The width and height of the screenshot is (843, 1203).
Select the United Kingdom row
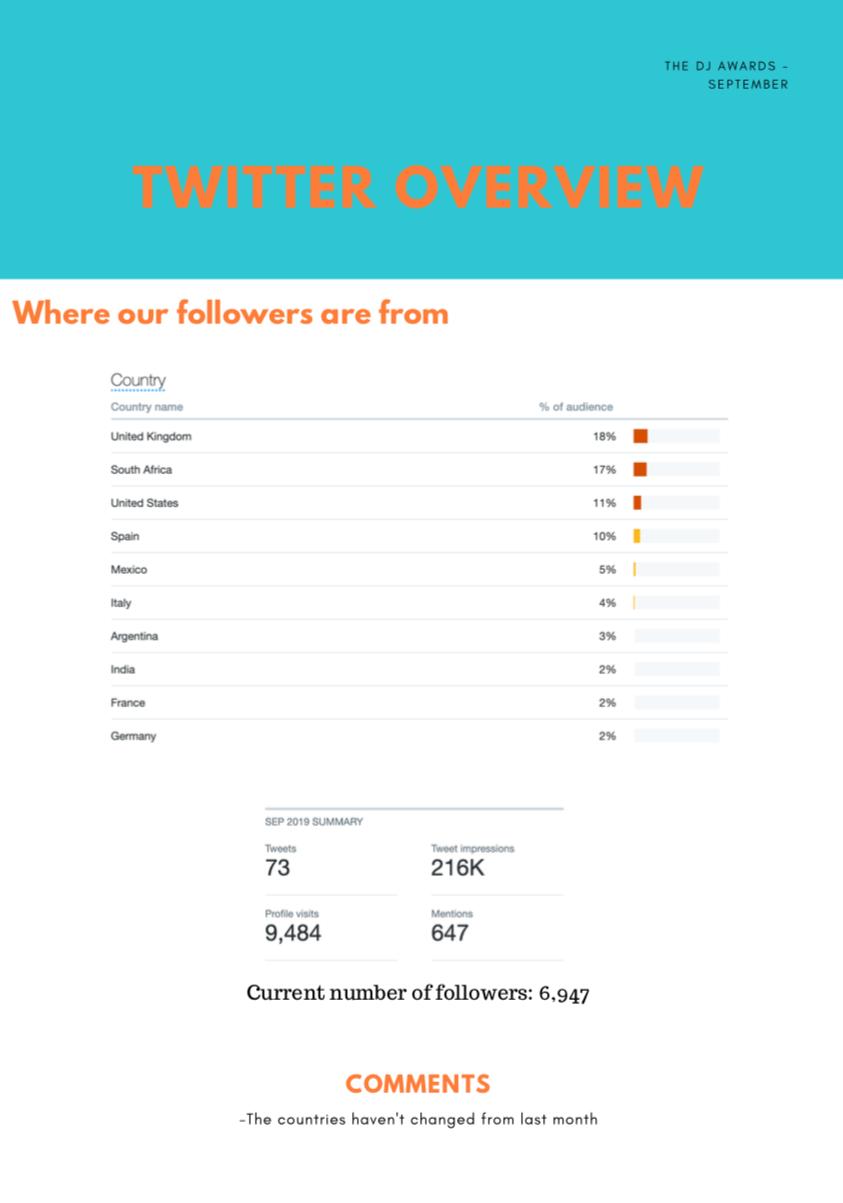pyautogui.click(x=419, y=437)
